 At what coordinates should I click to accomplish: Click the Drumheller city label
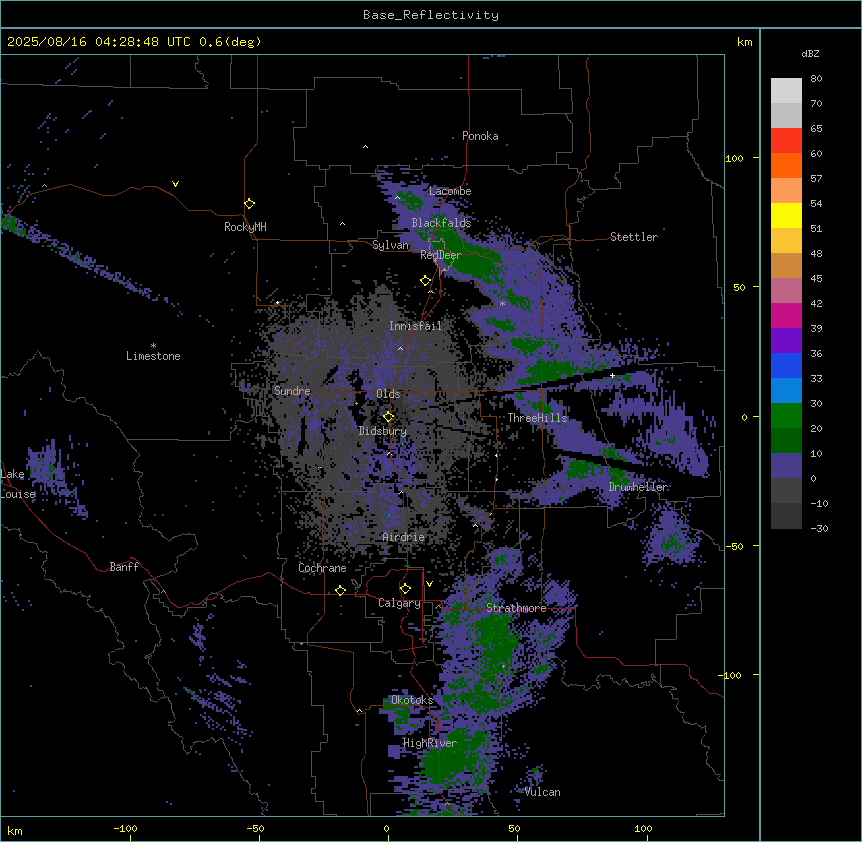coord(638,487)
